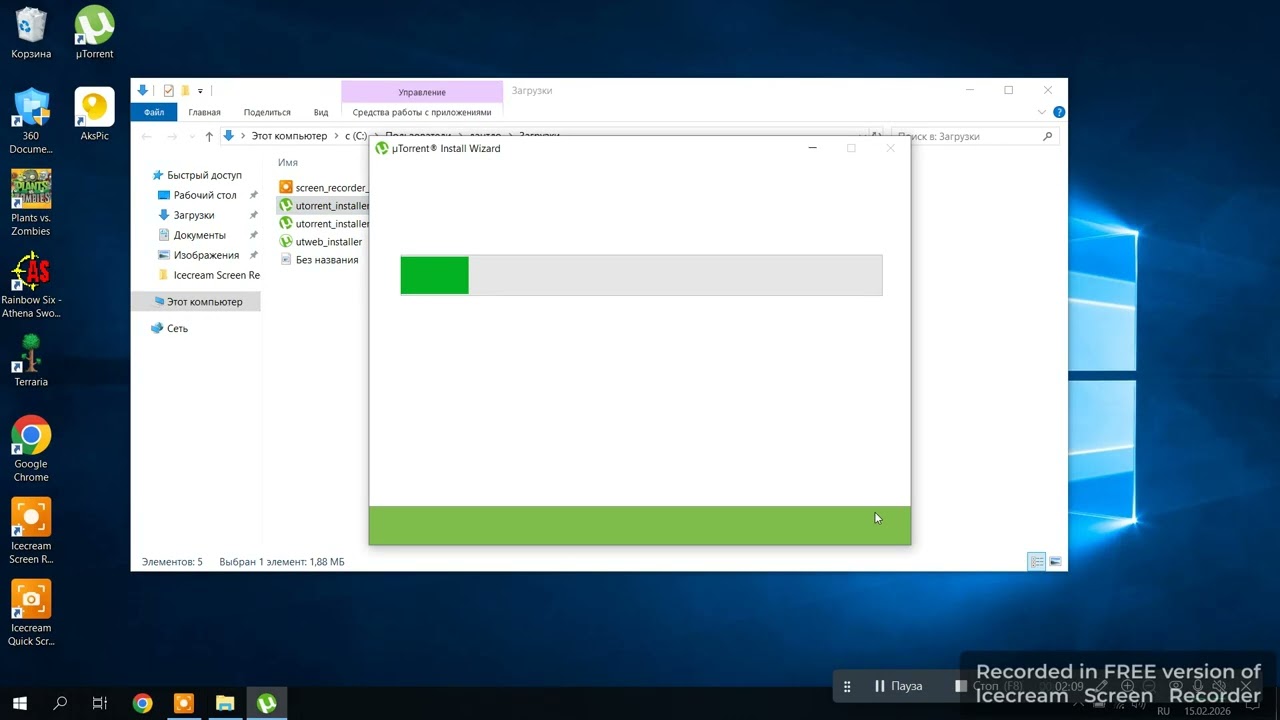Open the 360 Document desktop icon
The image size is (1280, 720).
[x=31, y=121]
